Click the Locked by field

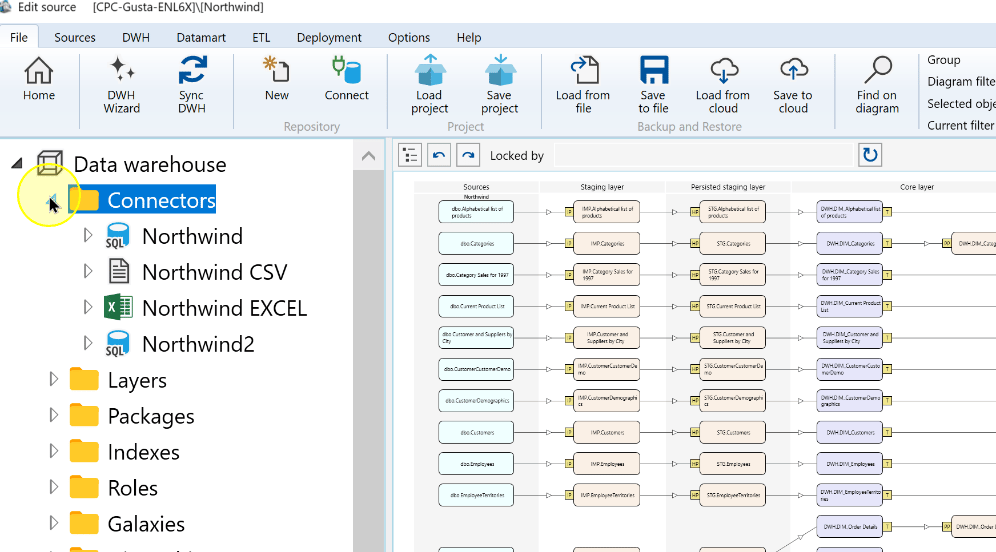(x=703, y=155)
